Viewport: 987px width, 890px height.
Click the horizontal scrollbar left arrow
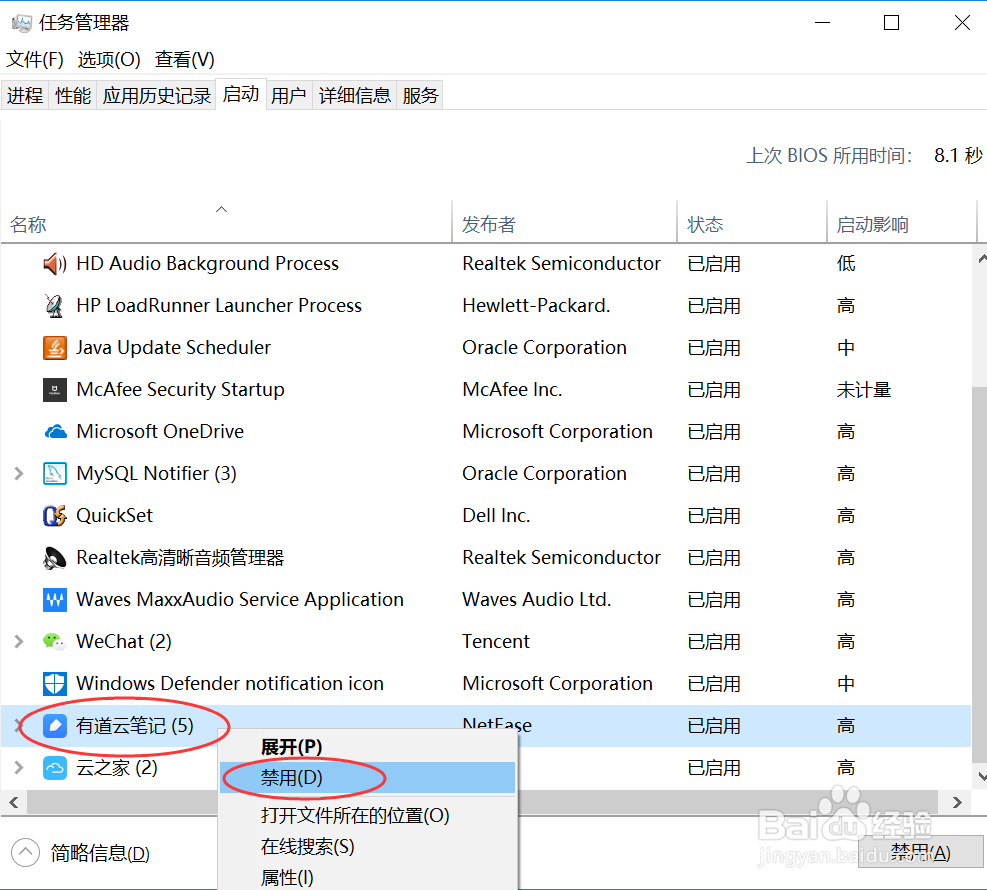pyautogui.click(x=14, y=803)
